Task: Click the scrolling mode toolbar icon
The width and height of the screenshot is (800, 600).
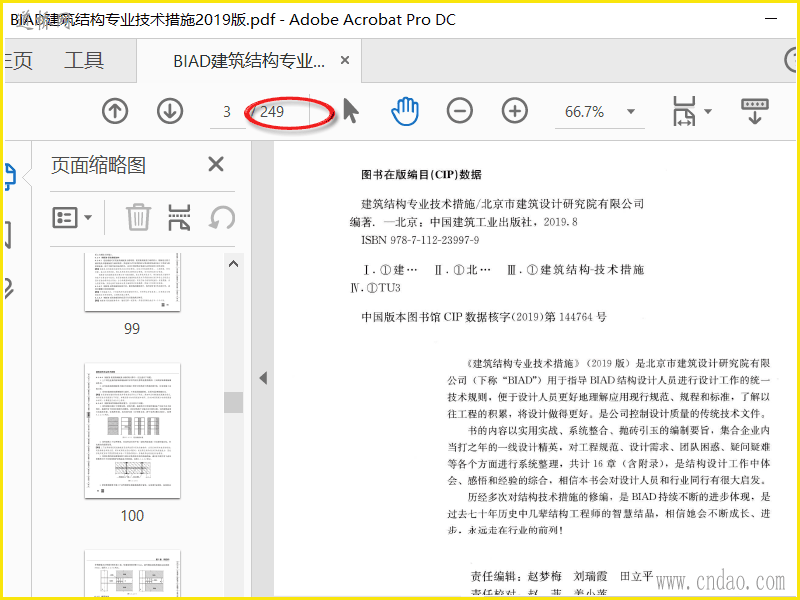Action: coord(755,111)
